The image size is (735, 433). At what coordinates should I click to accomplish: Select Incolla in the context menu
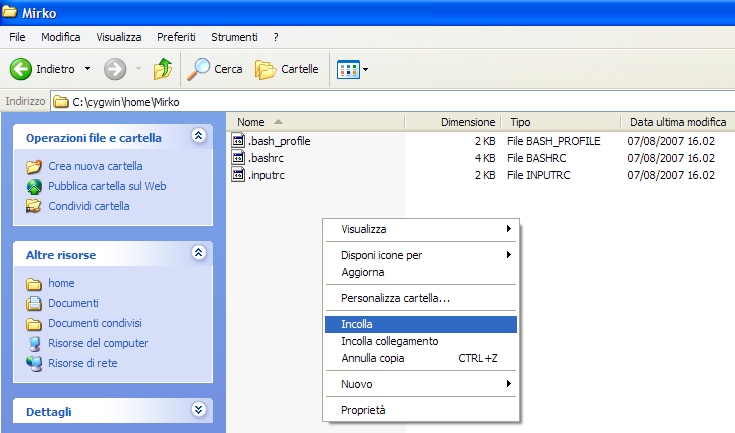tap(421, 324)
